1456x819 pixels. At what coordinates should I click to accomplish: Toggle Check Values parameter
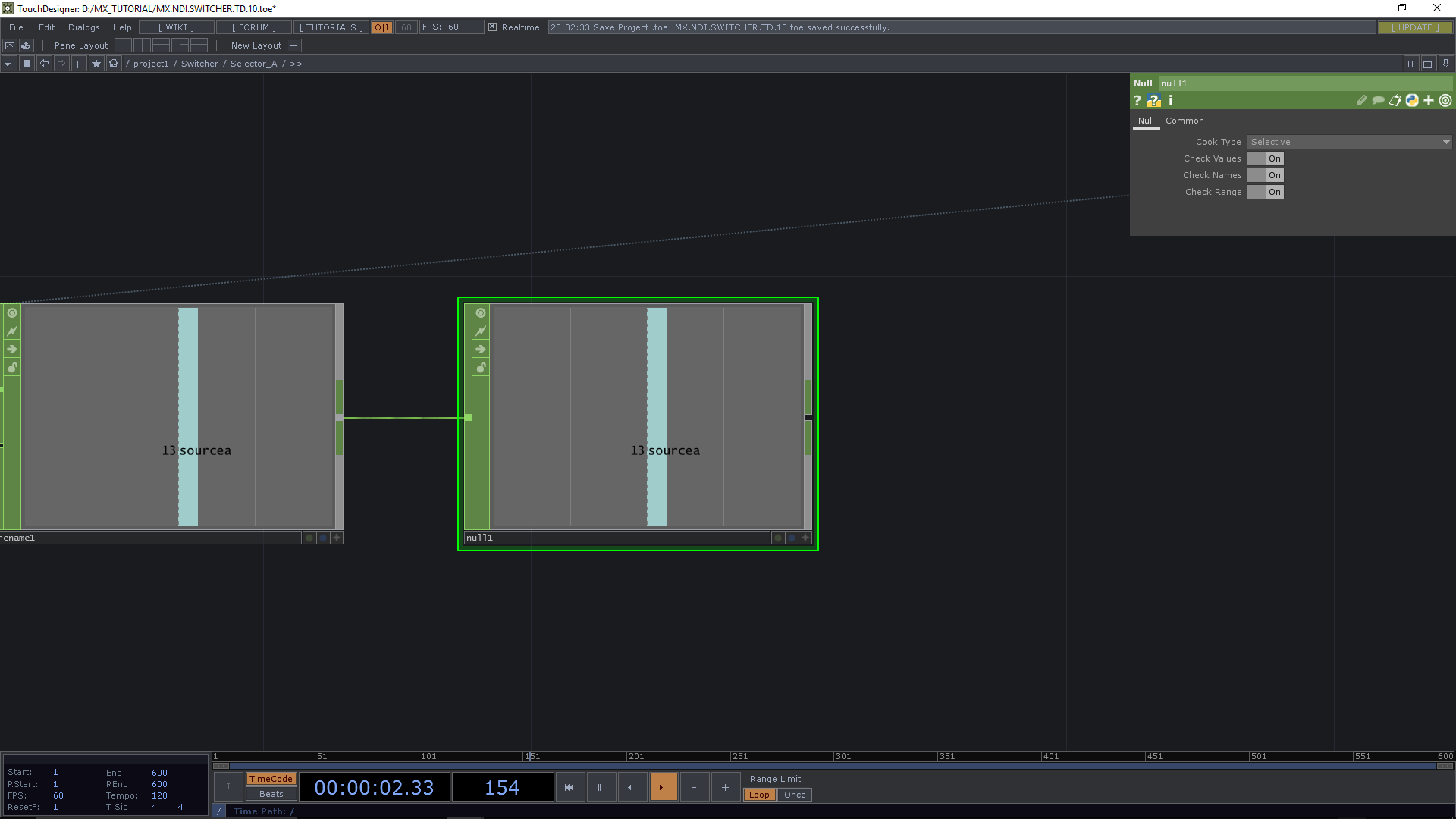(1266, 158)
